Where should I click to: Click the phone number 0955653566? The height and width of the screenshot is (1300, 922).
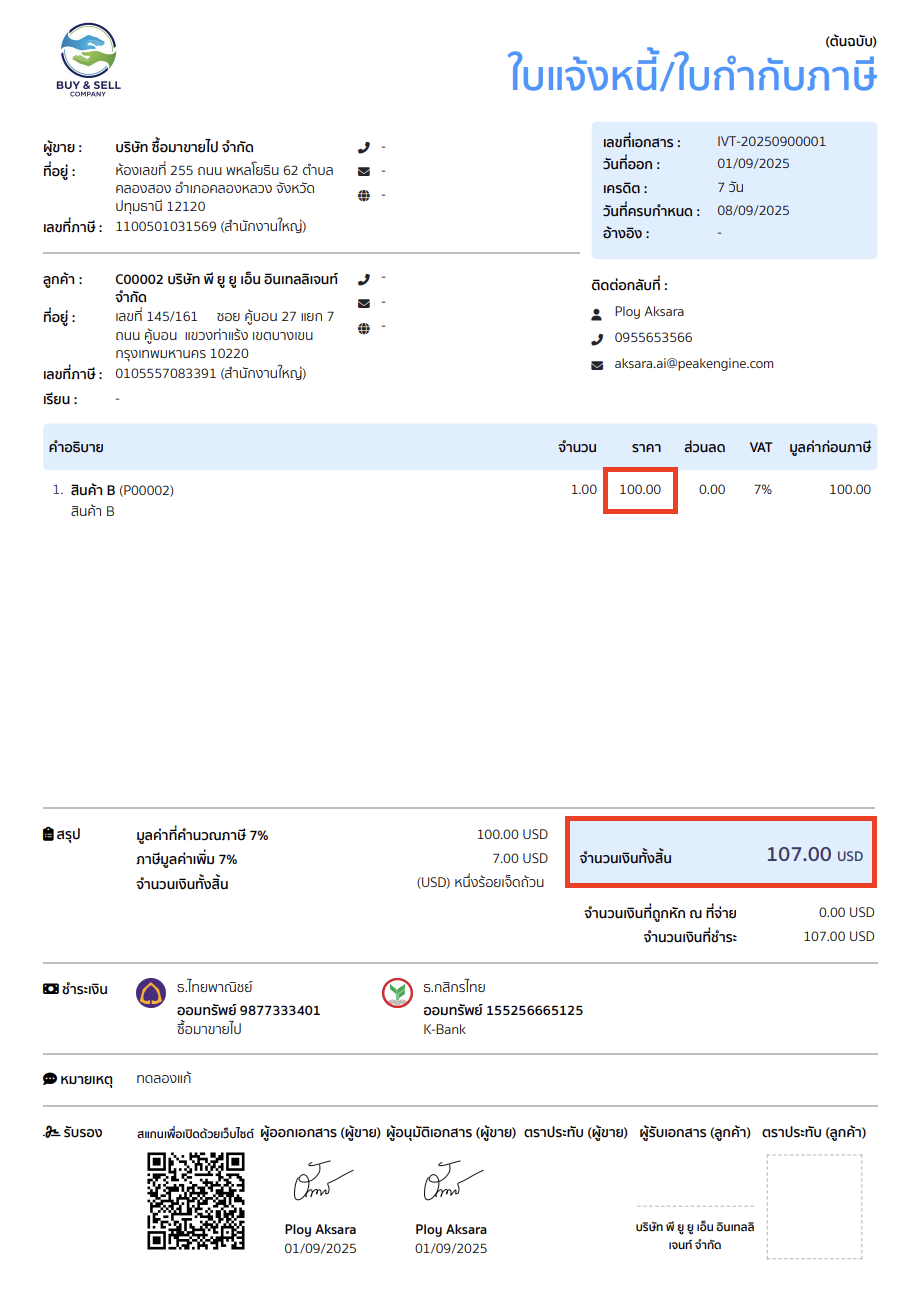click(653, 338)
